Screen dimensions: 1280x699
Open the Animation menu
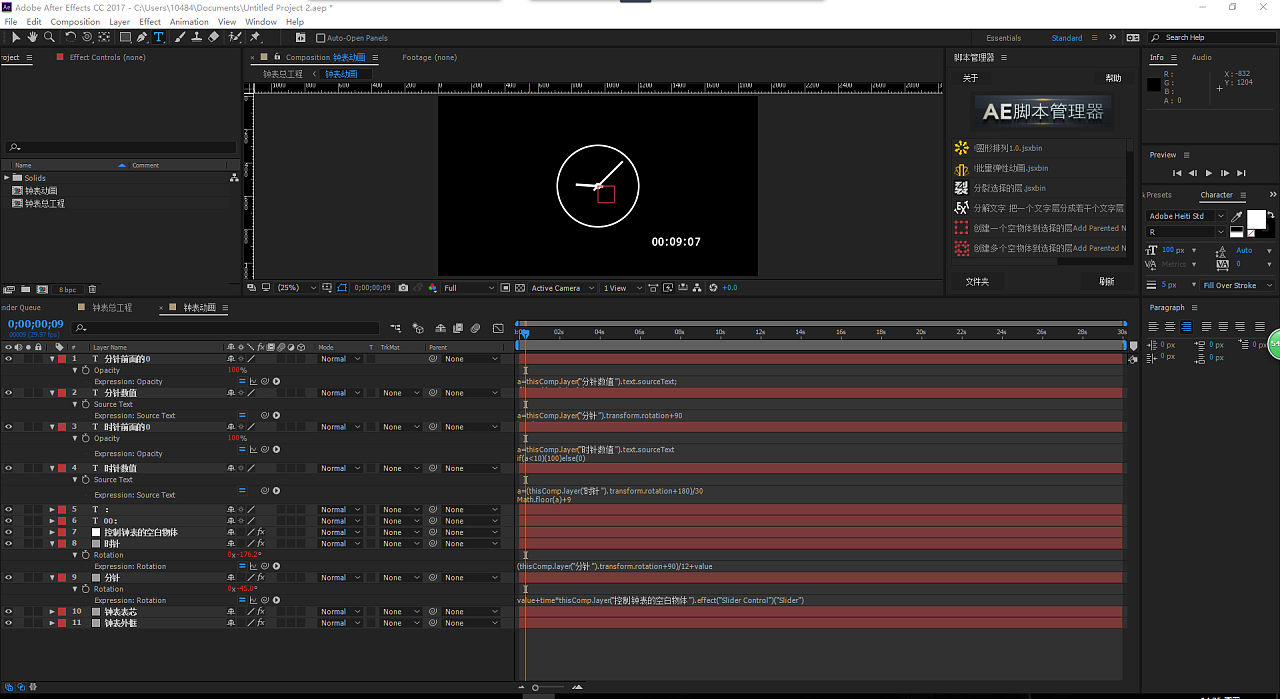click(x=189, y=21)
